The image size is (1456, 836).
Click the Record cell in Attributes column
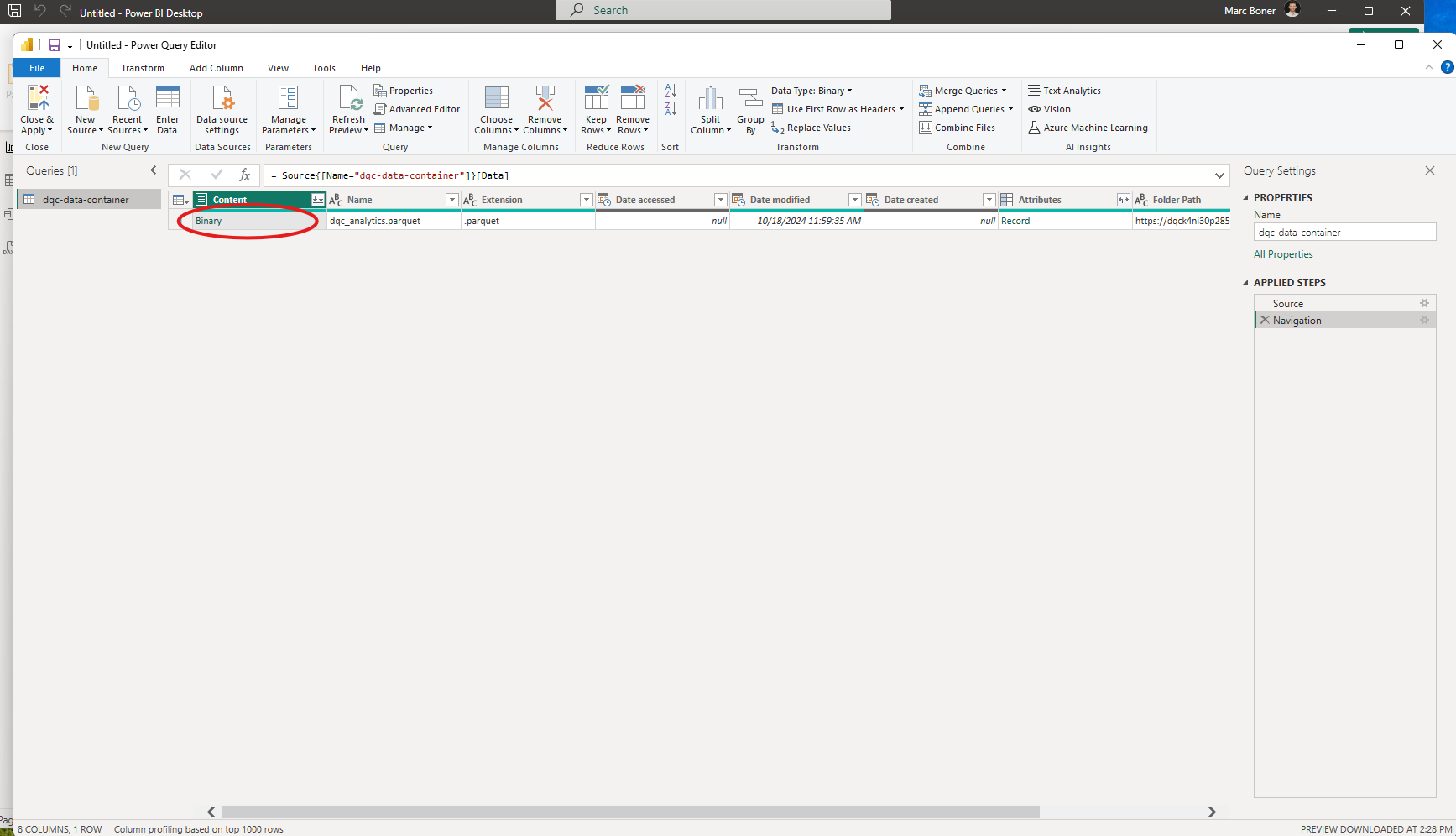[1065, 221]
